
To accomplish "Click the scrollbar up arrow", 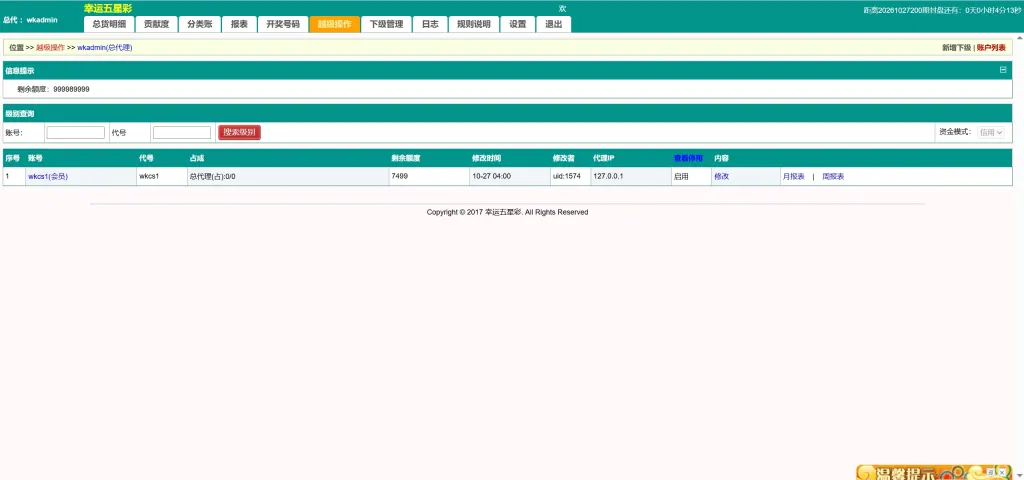I will tap(1019, 38).
